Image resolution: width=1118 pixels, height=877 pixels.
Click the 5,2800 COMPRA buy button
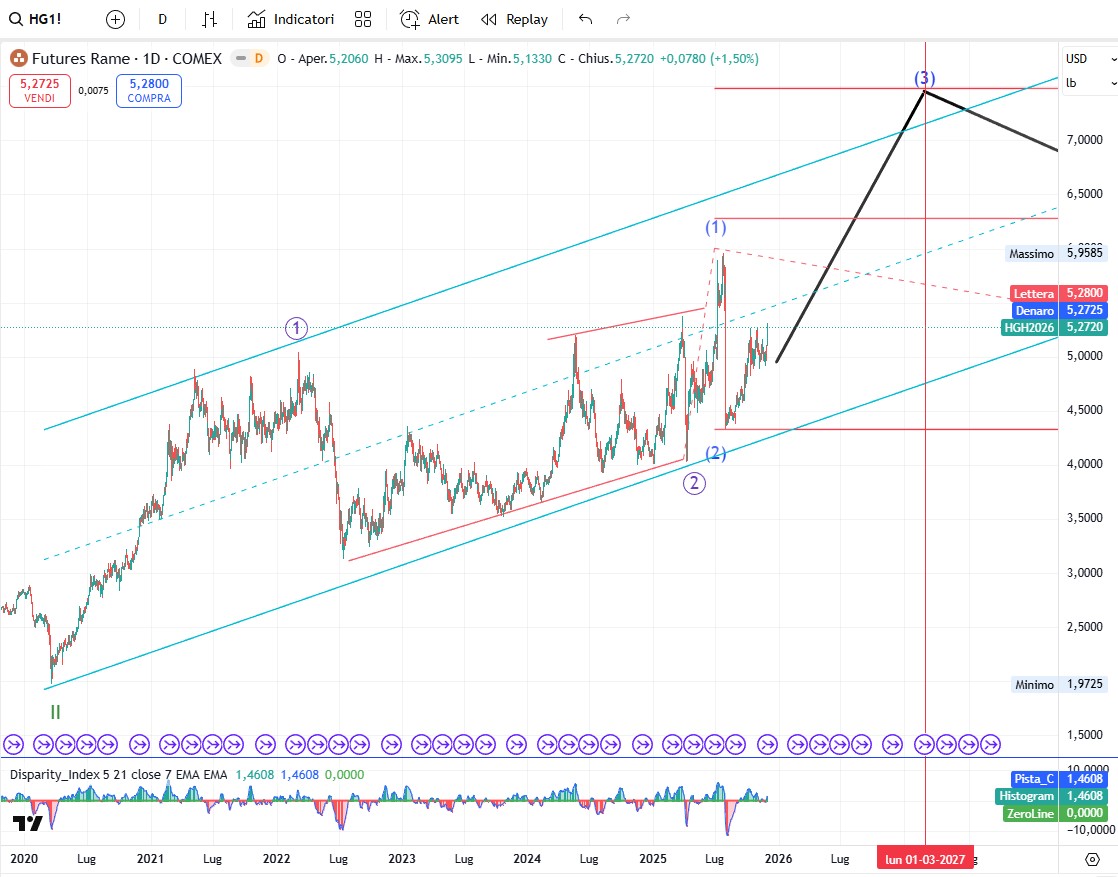point(149,91)
